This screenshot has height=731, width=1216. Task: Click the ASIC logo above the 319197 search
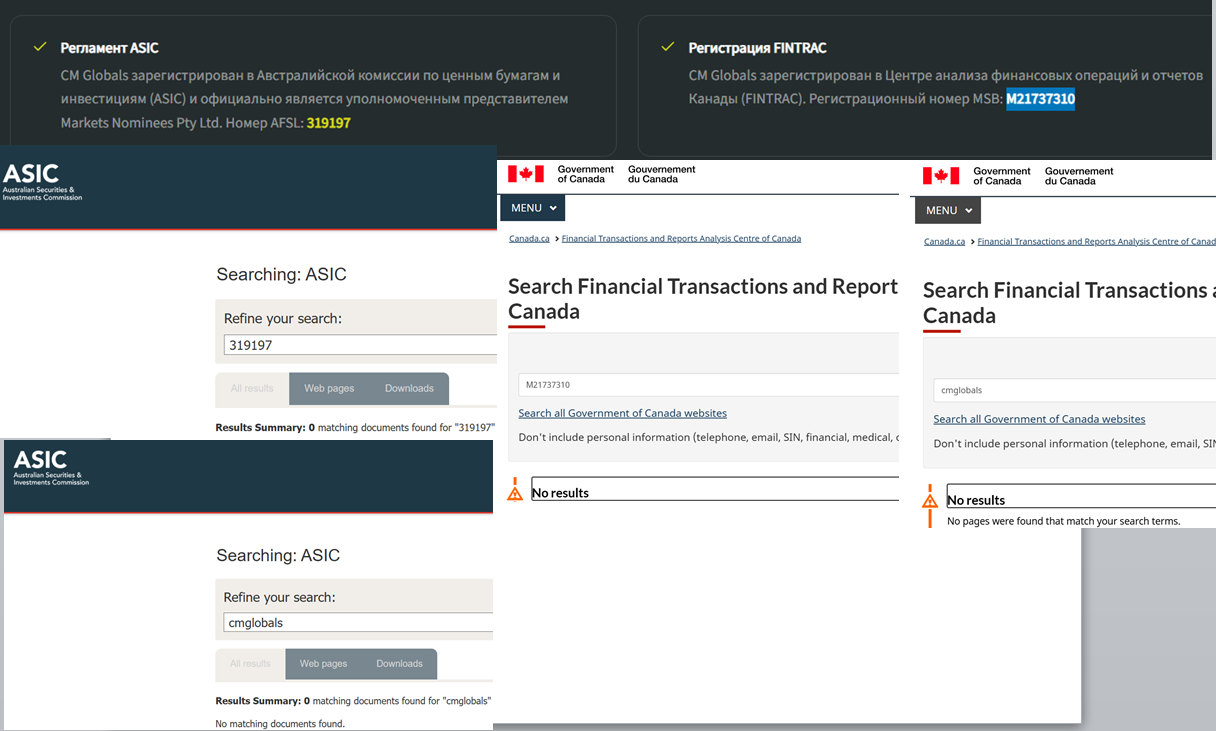point(42,182)
